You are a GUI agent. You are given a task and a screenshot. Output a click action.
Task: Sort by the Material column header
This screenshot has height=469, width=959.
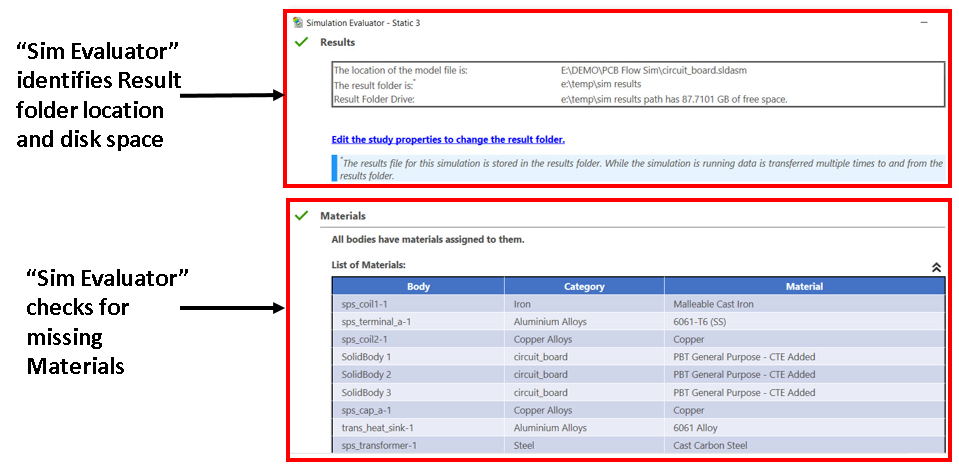(803, 286)
